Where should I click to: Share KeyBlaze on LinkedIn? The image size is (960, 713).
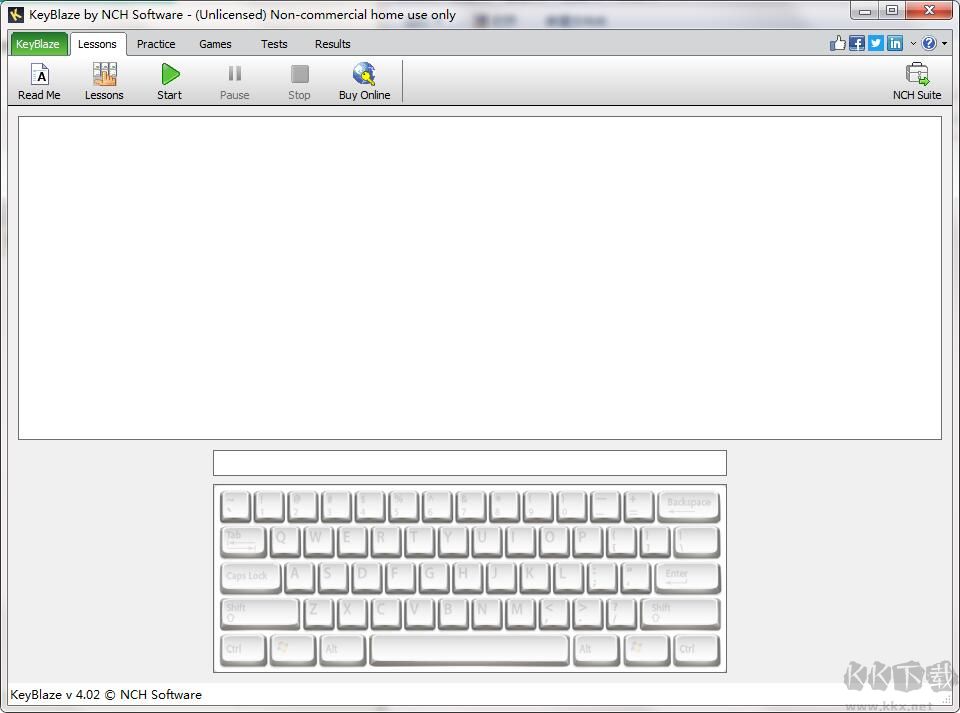pyautogui.click(x=895, y=43)
